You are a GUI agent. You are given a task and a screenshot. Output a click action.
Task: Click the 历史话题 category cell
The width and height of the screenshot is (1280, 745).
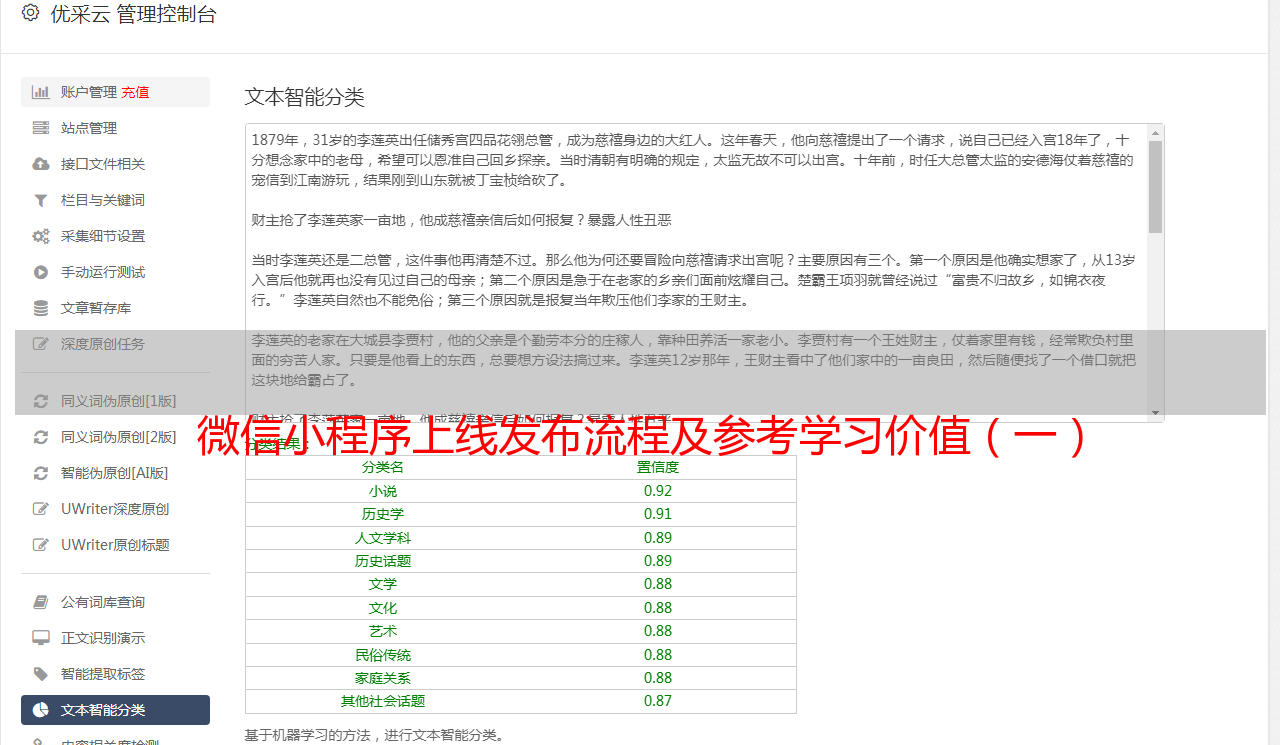coord(383,561)
